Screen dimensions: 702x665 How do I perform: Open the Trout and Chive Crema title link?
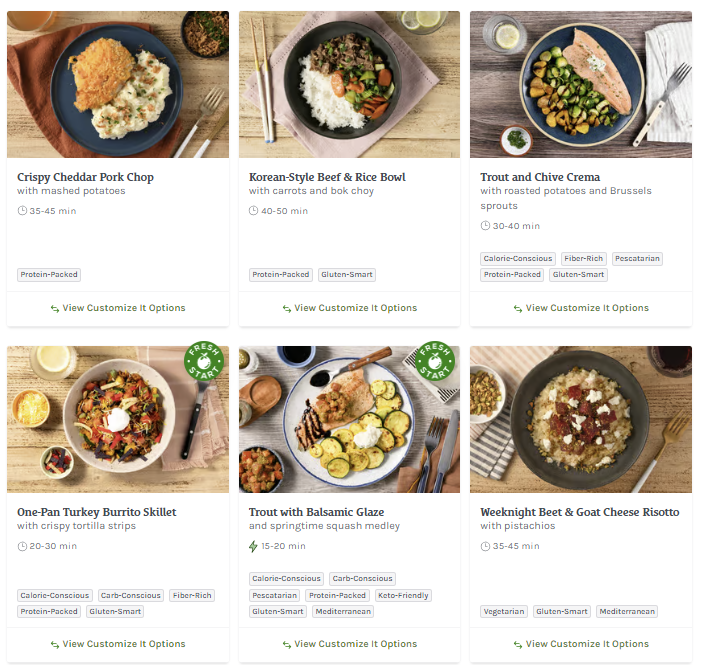[x=540, y=177]
